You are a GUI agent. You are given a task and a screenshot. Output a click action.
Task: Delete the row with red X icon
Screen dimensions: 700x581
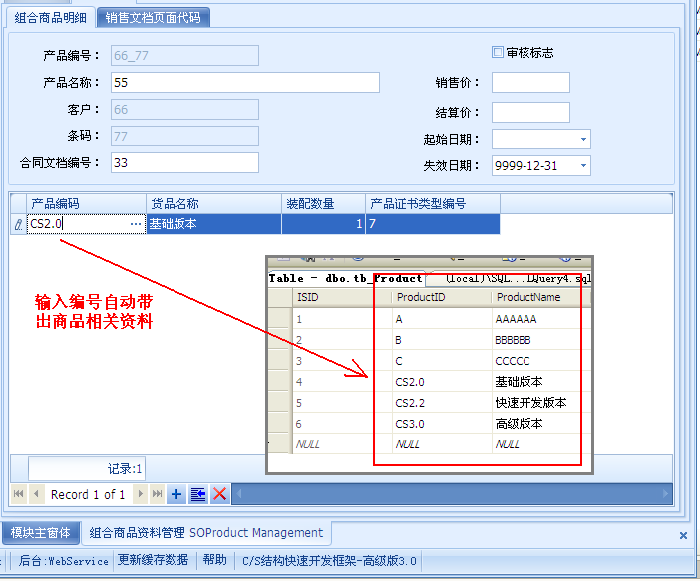pos(219,494)
